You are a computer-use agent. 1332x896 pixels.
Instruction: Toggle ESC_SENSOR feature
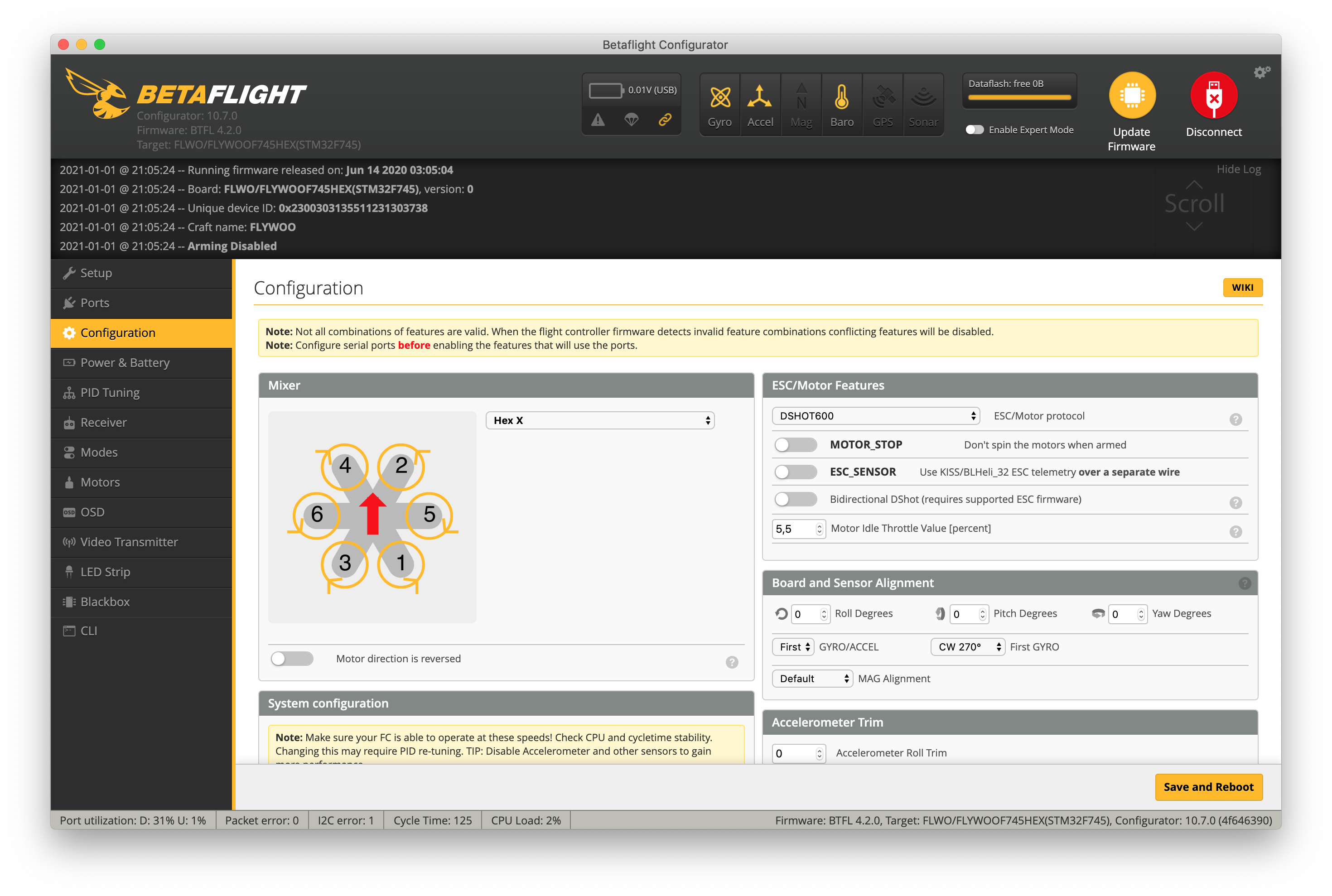(x=796, y=472)
